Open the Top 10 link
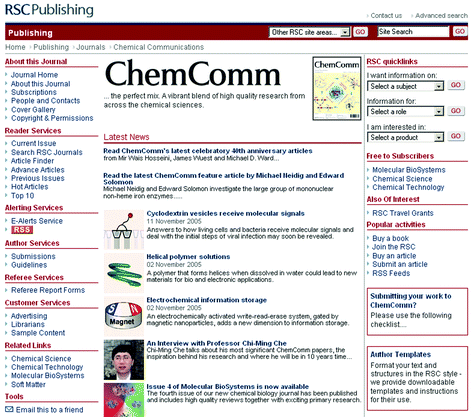The image size is (472, 417). click(x=23, y=196)
